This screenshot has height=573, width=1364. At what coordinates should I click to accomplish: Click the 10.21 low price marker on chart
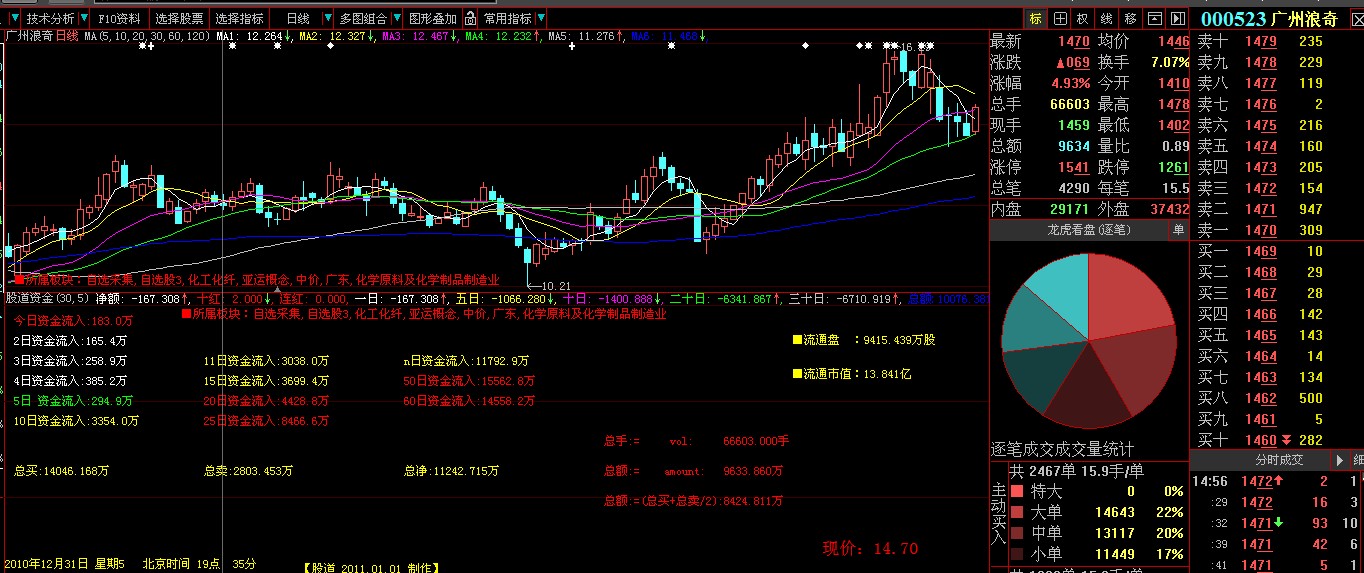[551, 286]
